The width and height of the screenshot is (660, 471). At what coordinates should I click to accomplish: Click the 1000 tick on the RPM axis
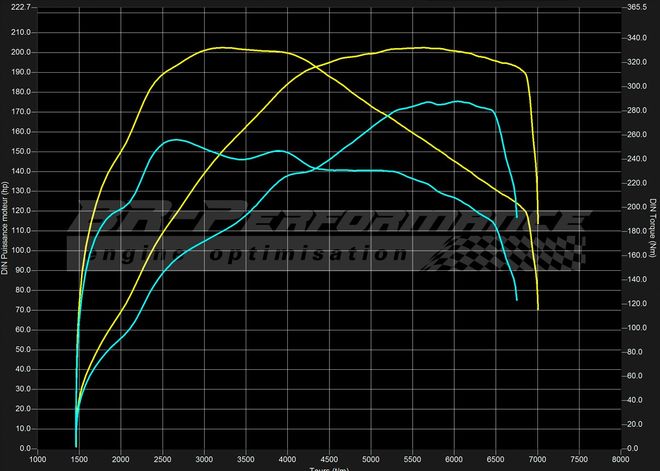pyautogui.click(x=38, y=459)
